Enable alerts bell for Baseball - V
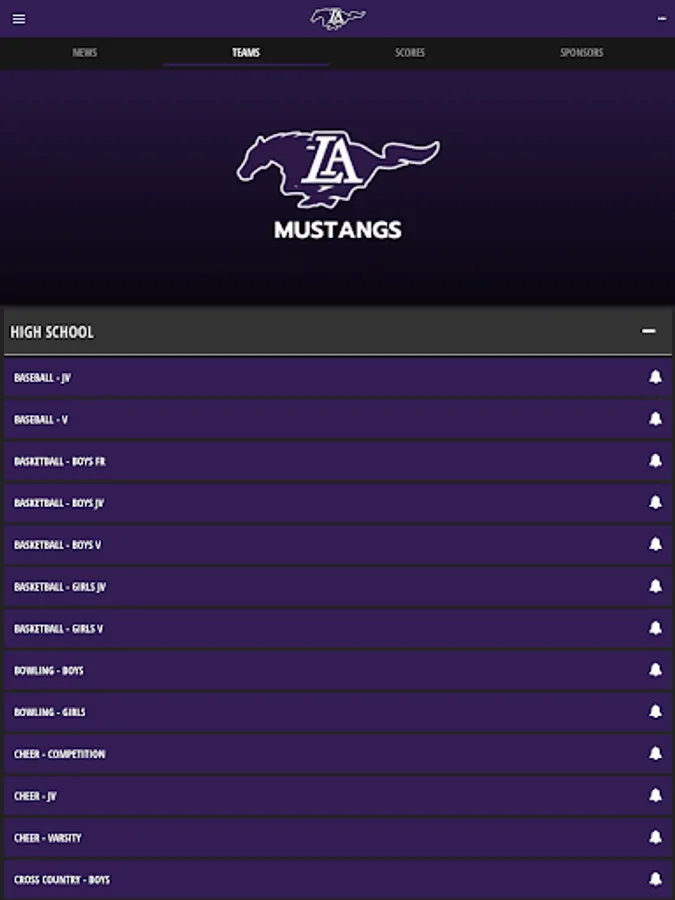675x900 pixels. click(655, 419)
